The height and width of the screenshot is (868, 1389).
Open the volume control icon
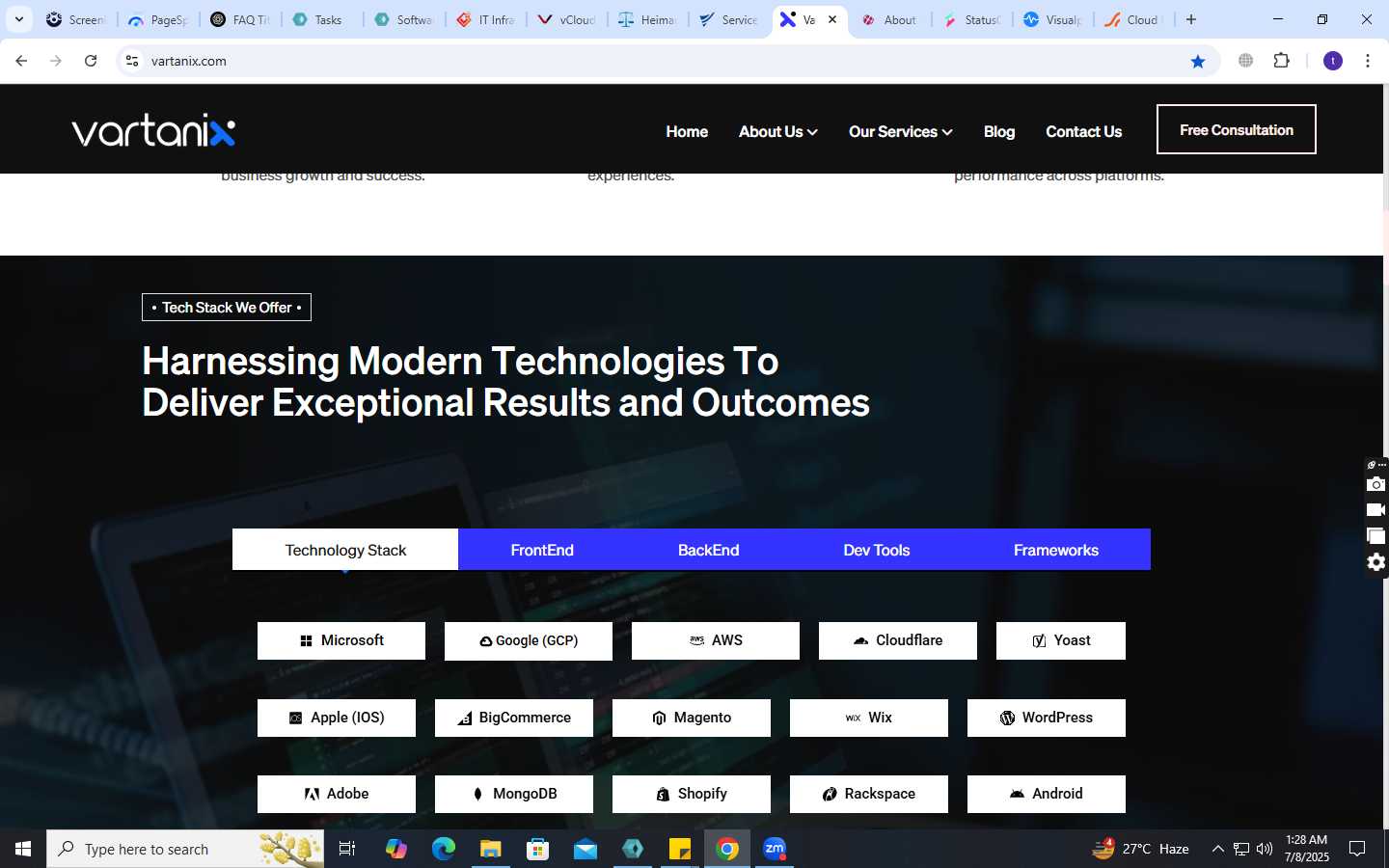click(1265, 849)
